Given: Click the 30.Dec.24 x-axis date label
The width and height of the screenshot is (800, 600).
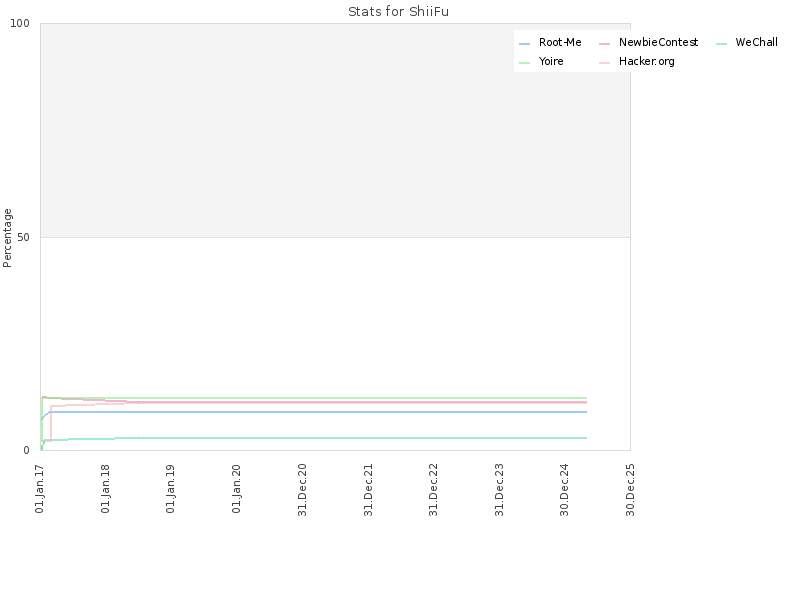Looking at the screenshot, I should pyautogui.click(x=564, y=490).
